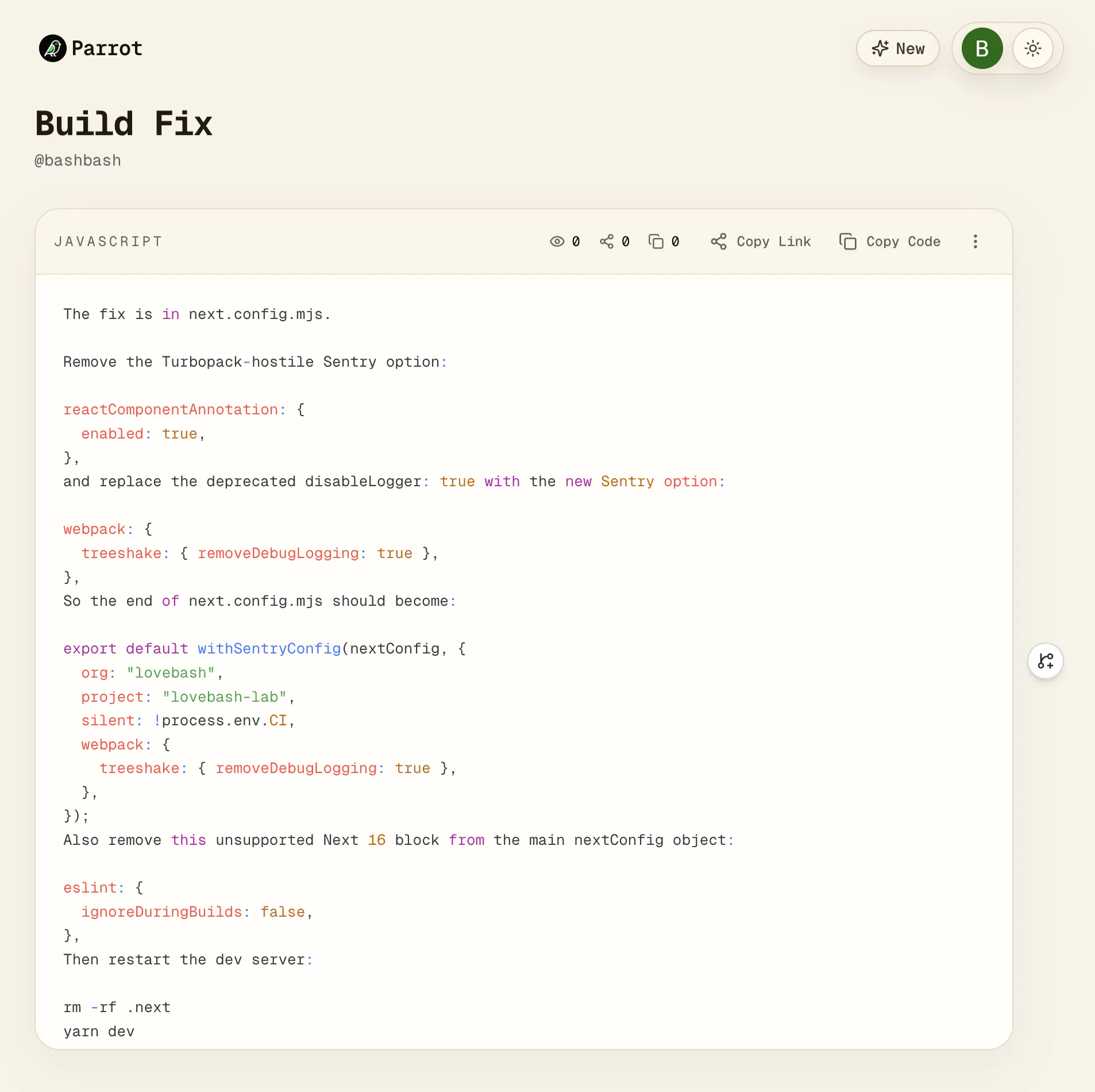Create a New snippet
Screen dimensions: 1095x1092
point(898,48)
